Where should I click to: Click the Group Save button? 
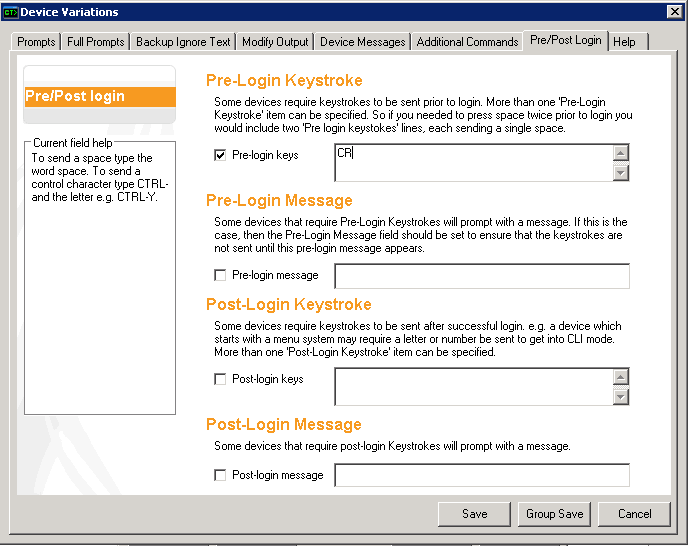point(555,514)
